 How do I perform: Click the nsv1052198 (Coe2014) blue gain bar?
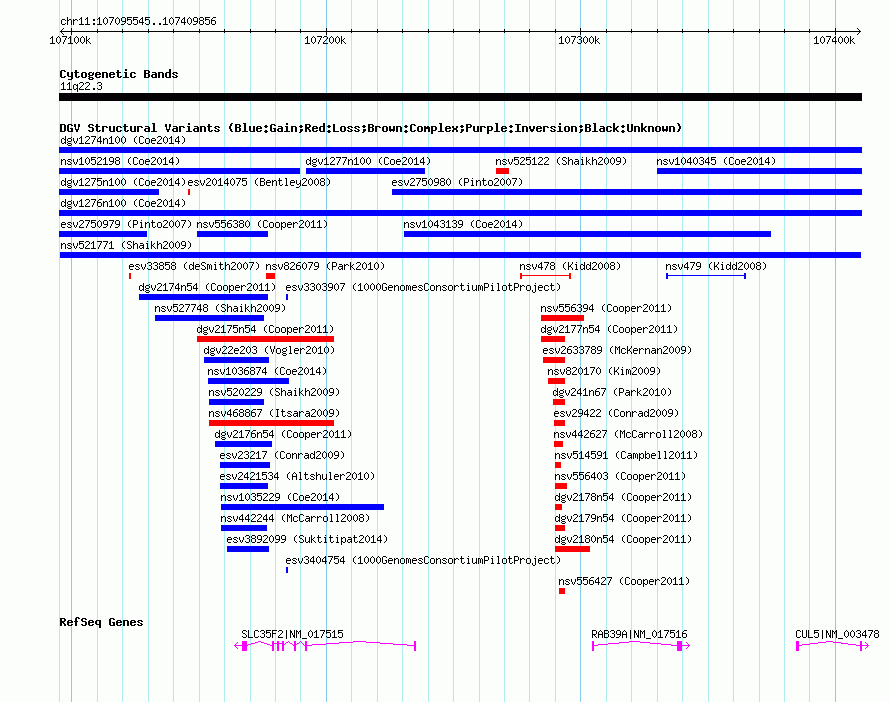point(179,171)
